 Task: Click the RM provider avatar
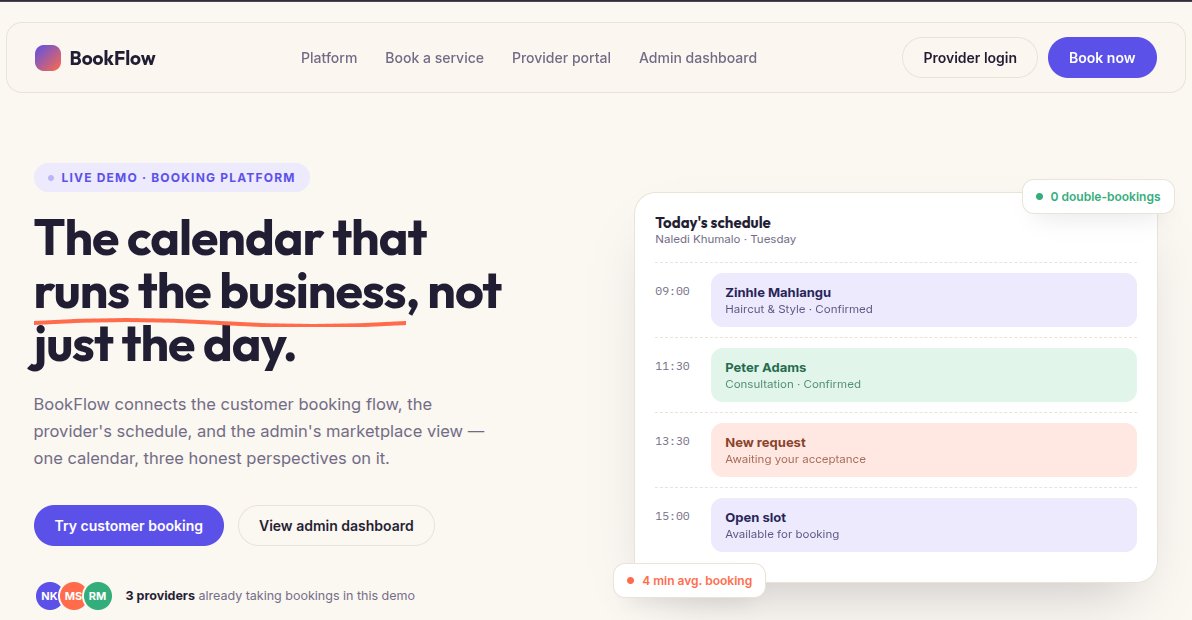98,596
